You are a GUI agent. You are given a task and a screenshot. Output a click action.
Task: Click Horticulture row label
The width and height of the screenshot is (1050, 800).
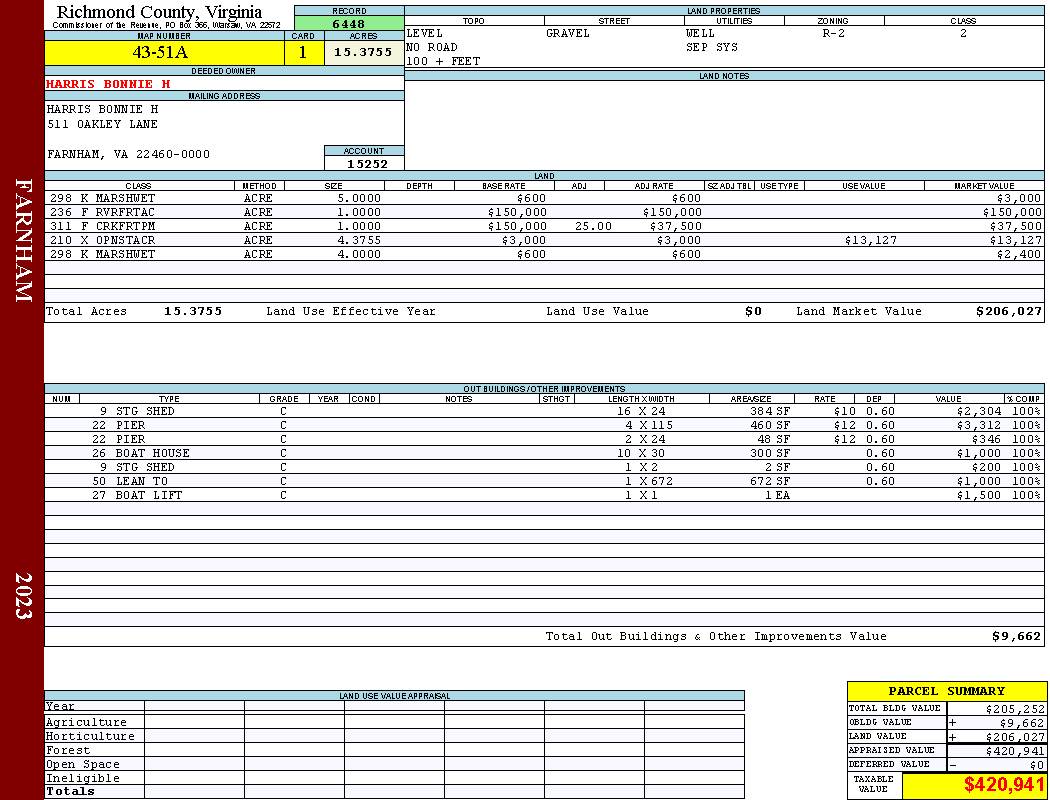[90, 736]
